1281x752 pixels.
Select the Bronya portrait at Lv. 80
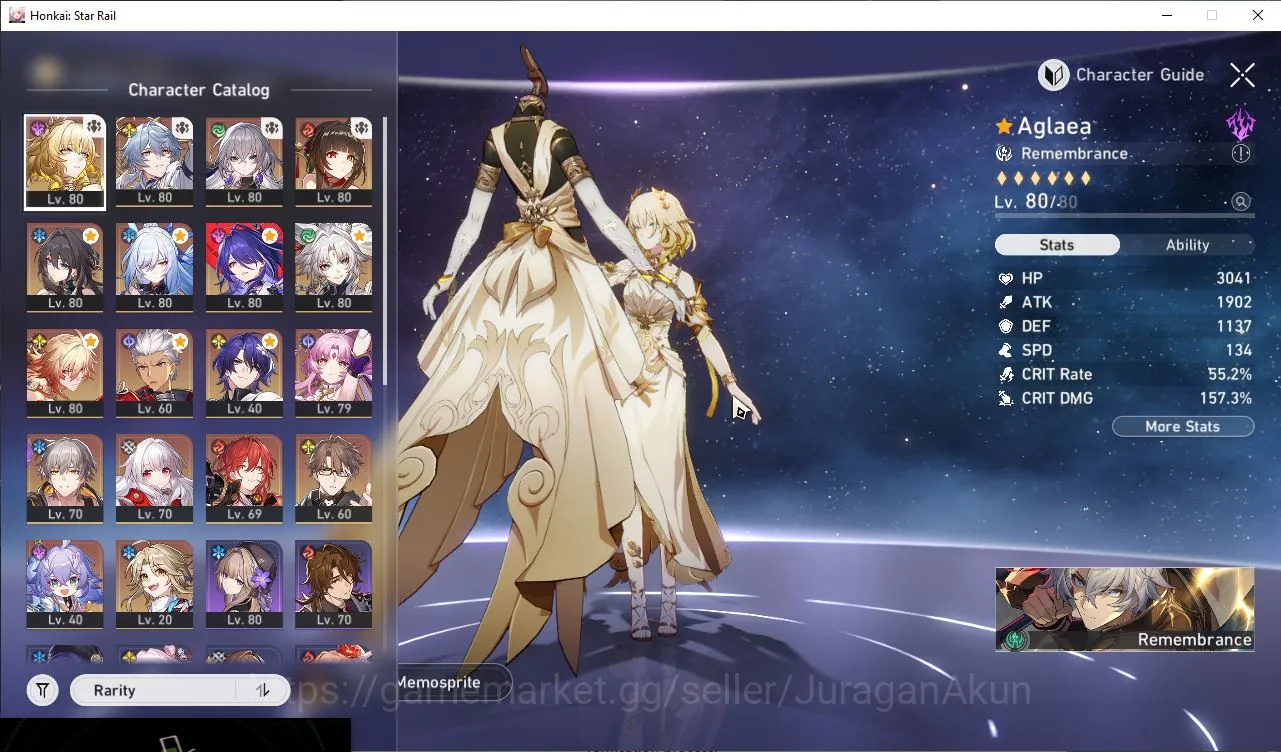(x=244, y=162)
